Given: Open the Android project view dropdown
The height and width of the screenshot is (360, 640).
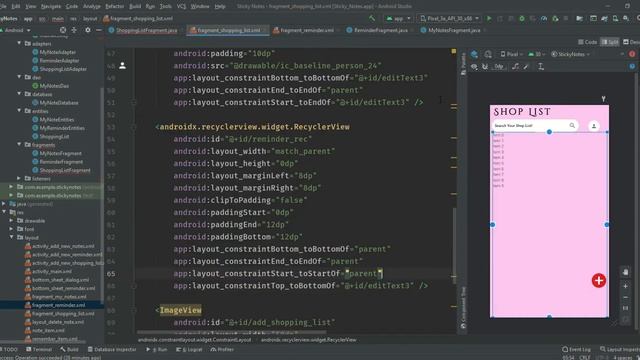Looking at the screenshot, I should (16, 30).
